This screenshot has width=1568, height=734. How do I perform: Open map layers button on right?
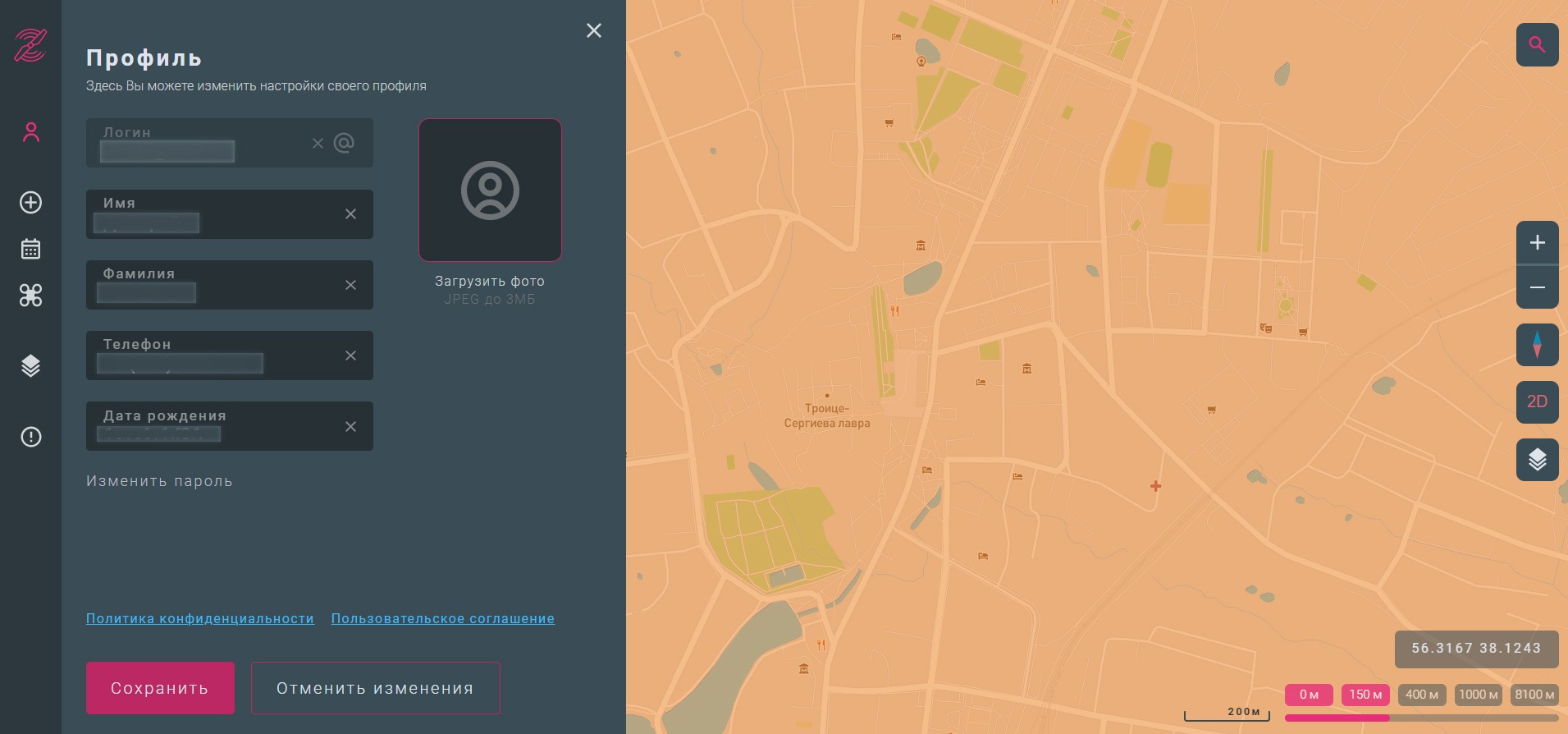[x=1537, y=460]
